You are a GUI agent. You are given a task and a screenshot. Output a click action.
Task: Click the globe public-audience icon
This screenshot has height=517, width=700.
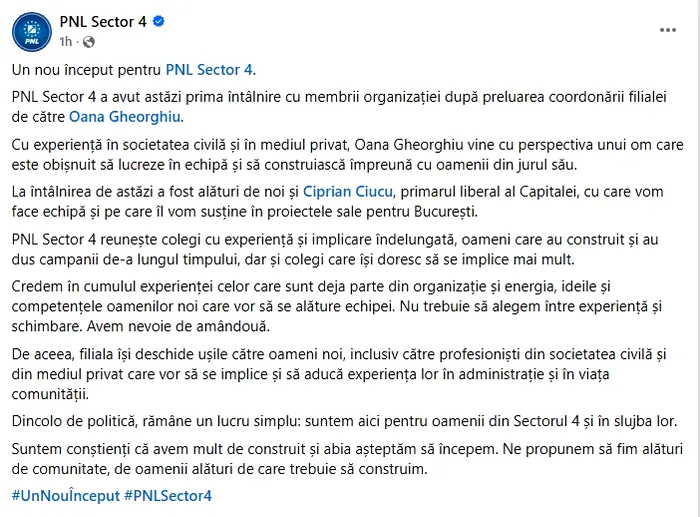(89, 42)
